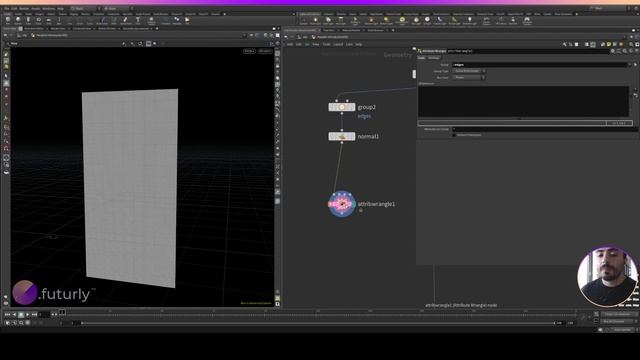Open network editor Layout menu
Screen dimensions: 640x360
point(338,44)
